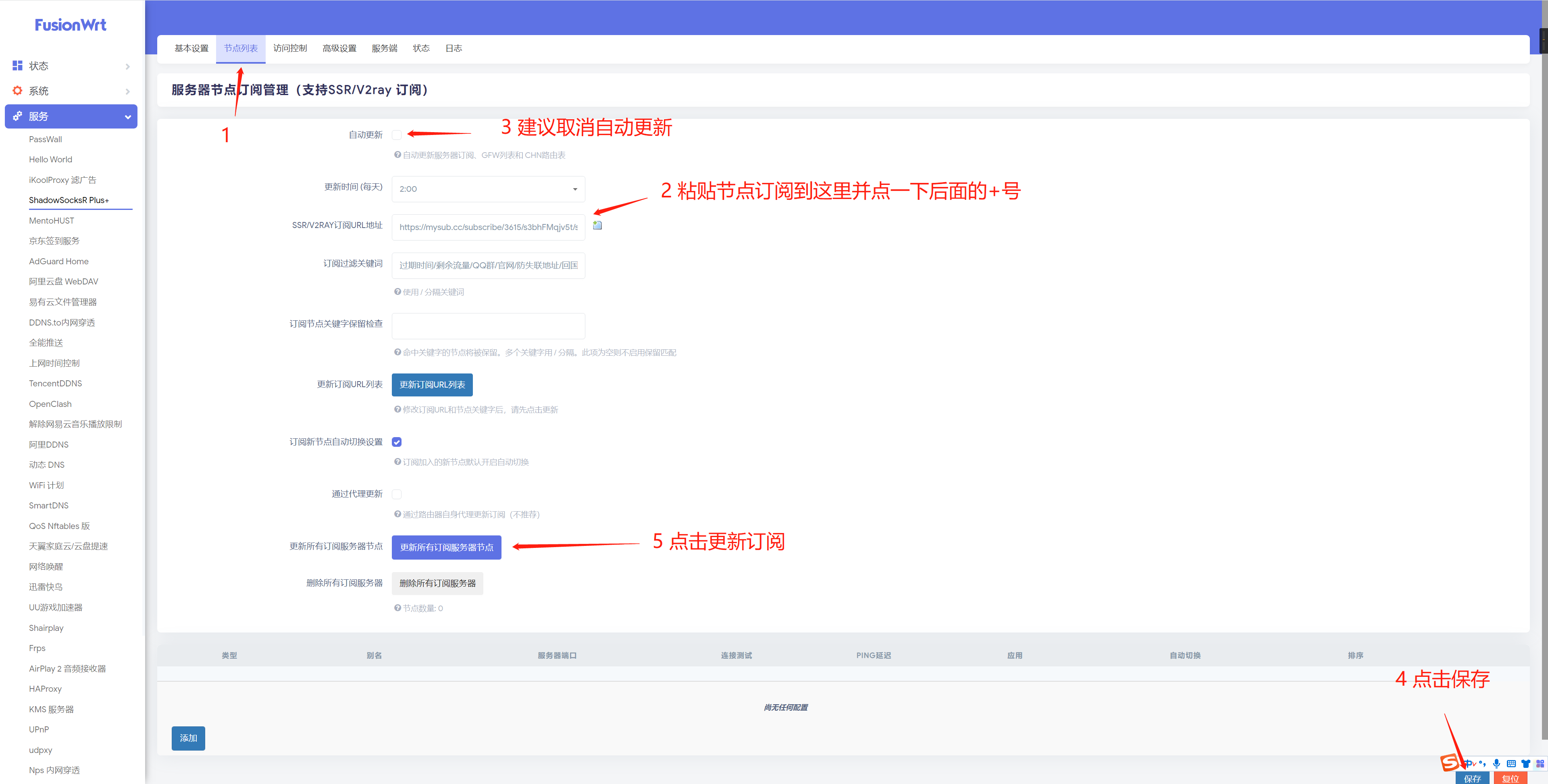
Task: Open the 状态 tab in top bar
Action: [x=420, y=48]
